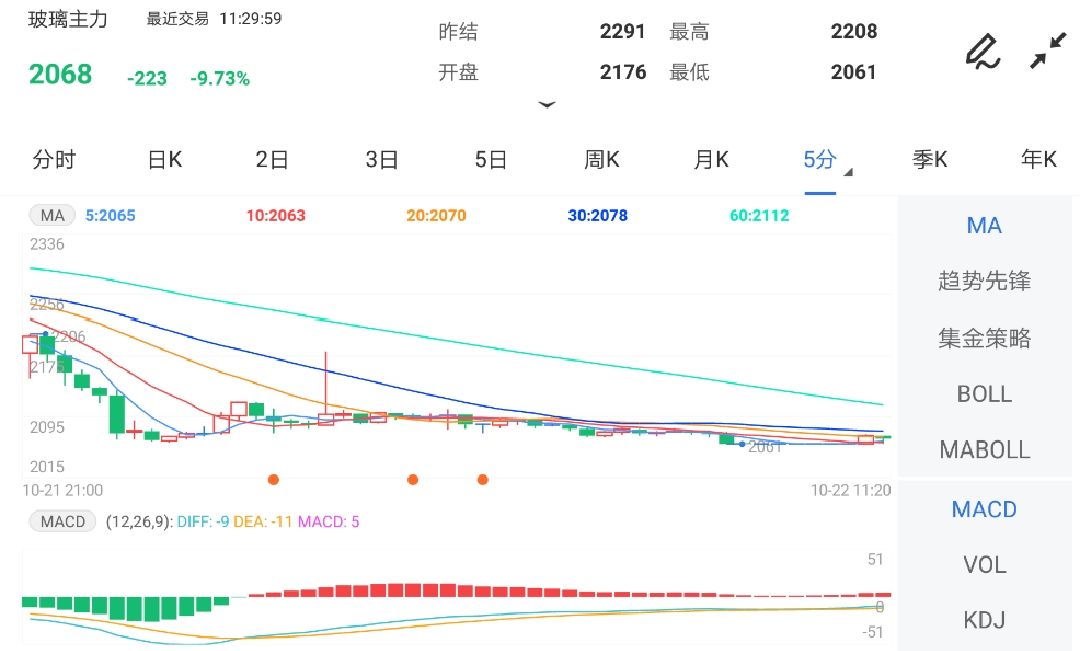
Task: Click the 2061 low marker on the chart
Action: [x=765, y=446]
